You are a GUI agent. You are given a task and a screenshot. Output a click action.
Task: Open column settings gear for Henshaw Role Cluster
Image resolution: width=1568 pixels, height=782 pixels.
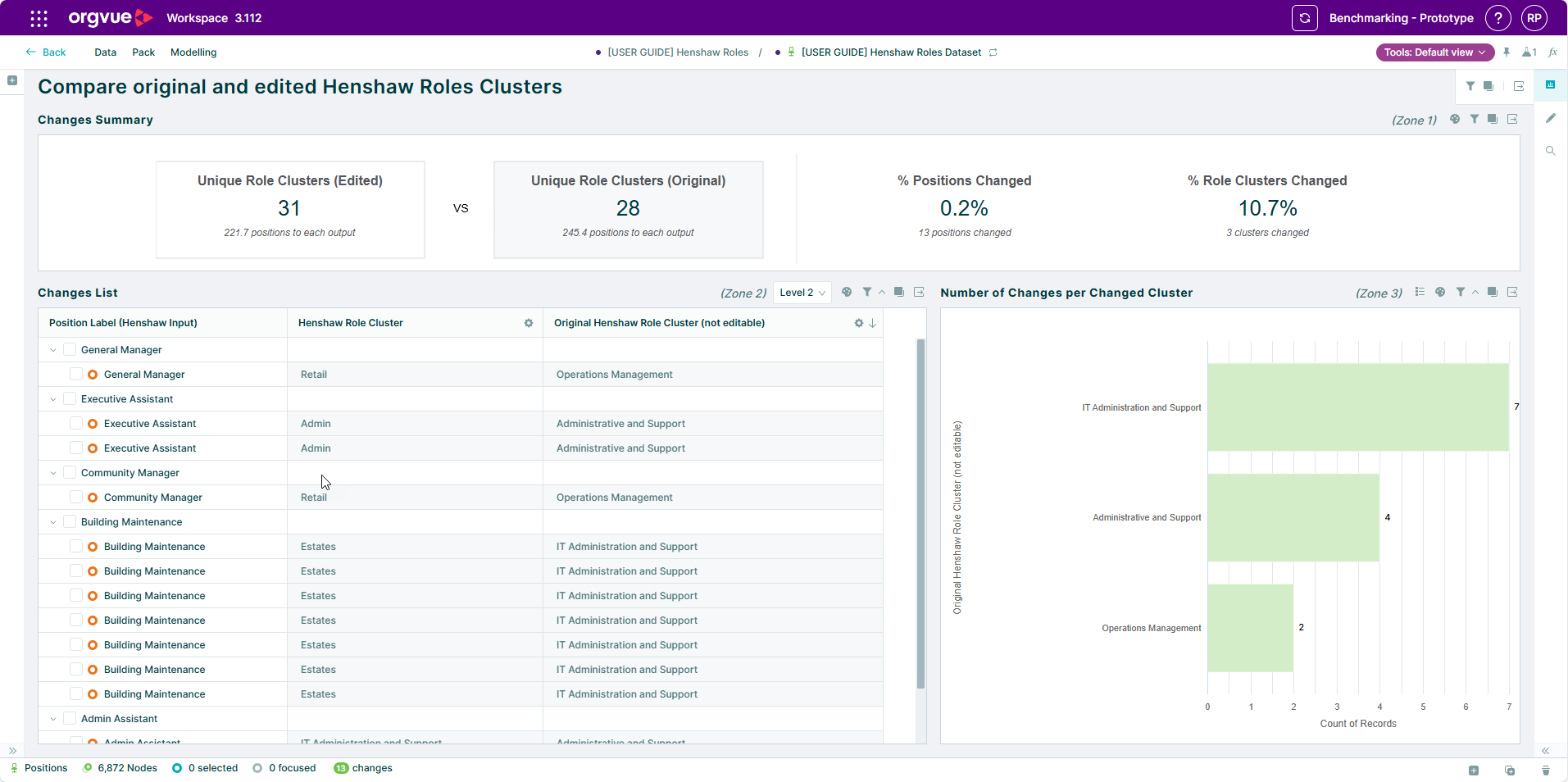point(529,323)
